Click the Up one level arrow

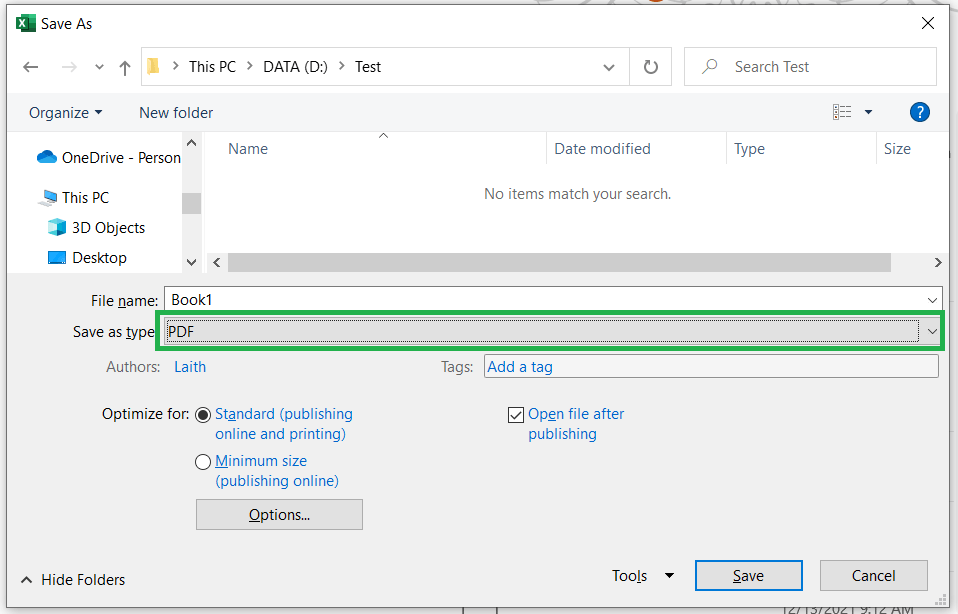click(x=125, y=68)
